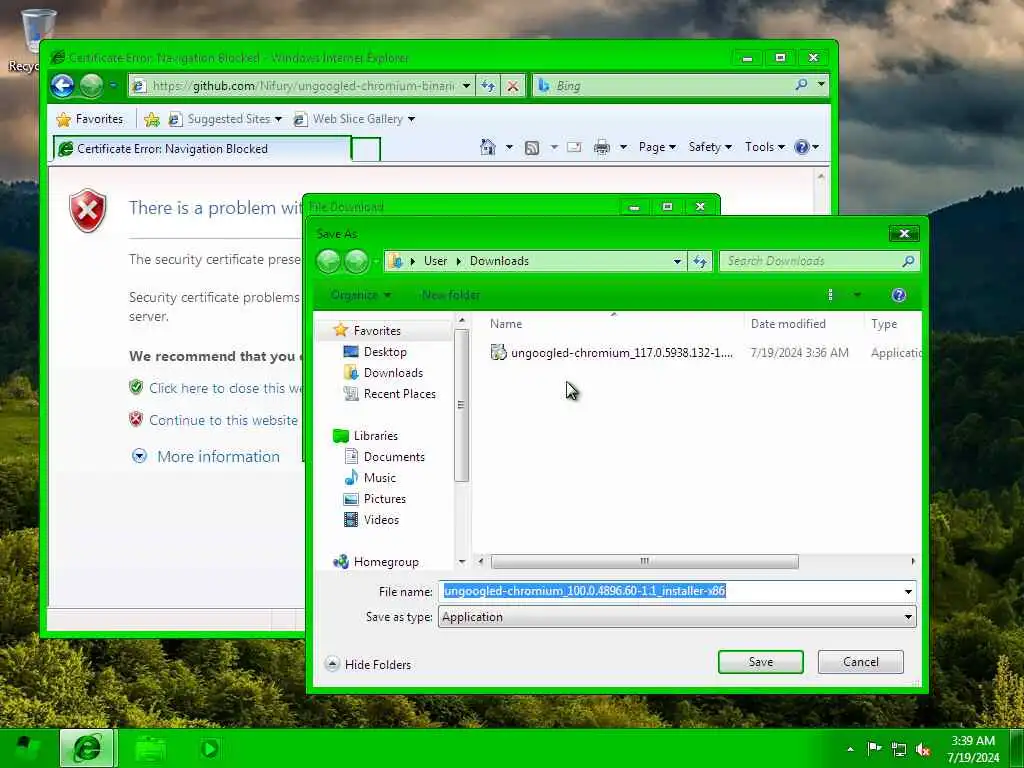Open the view options dropdown arrow in Save As
The height and width of the screenshot is (768, 1024).
coord(857,295)
